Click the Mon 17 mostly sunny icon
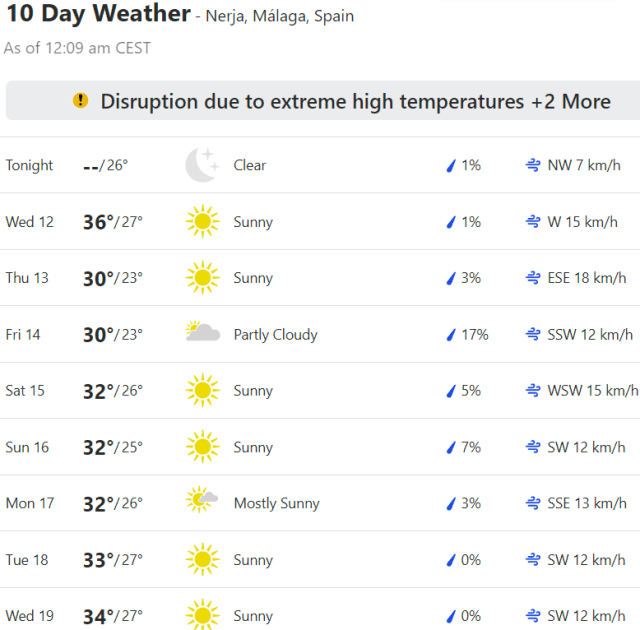The image size is (640, 630). 202,503
